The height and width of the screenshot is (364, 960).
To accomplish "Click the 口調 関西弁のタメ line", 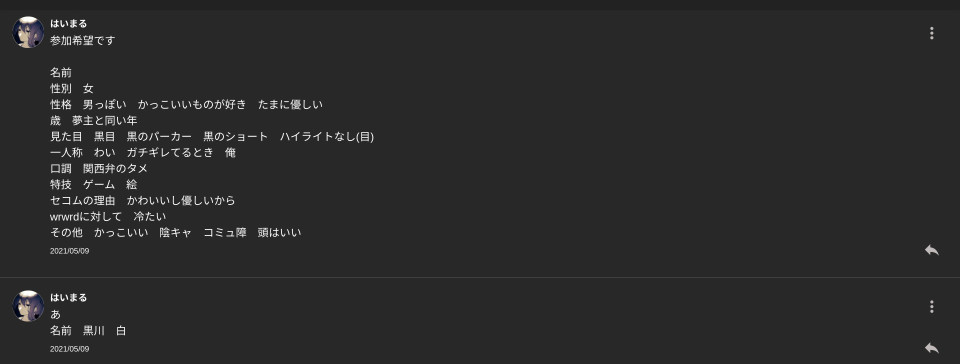I will [99, 168].
